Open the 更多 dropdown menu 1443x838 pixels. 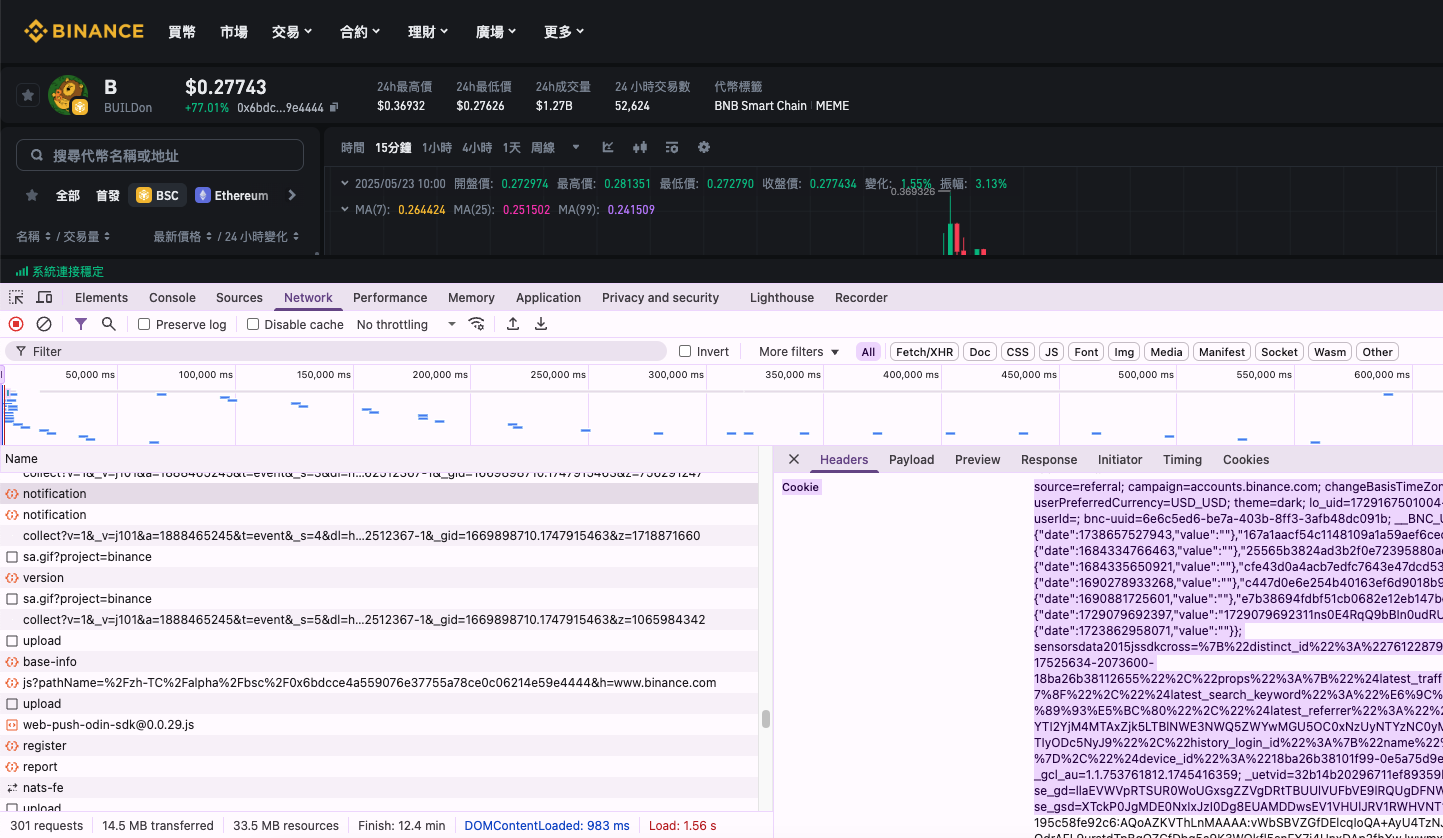tap(564, 32)
